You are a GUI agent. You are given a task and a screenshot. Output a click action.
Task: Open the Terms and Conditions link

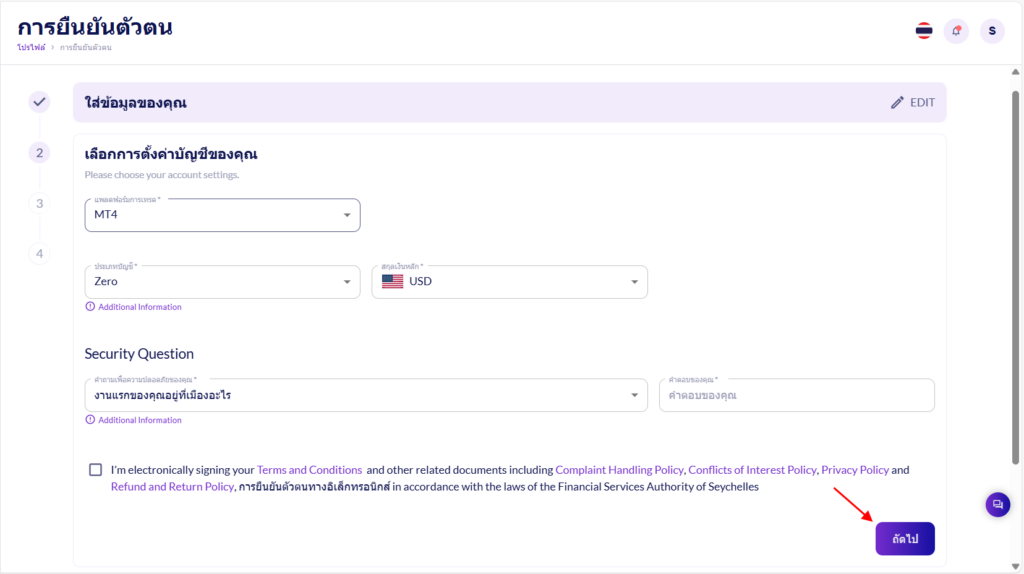coord(309,470)
